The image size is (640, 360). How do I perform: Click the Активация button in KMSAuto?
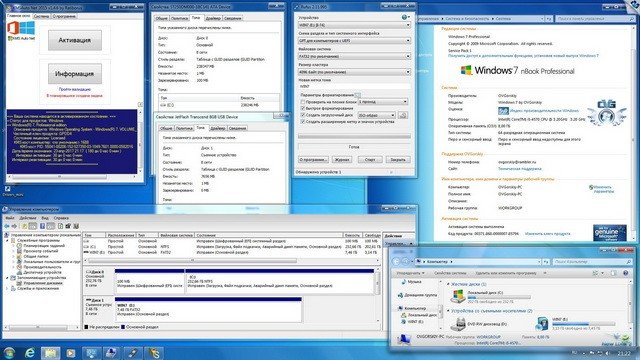pos(75,40)
